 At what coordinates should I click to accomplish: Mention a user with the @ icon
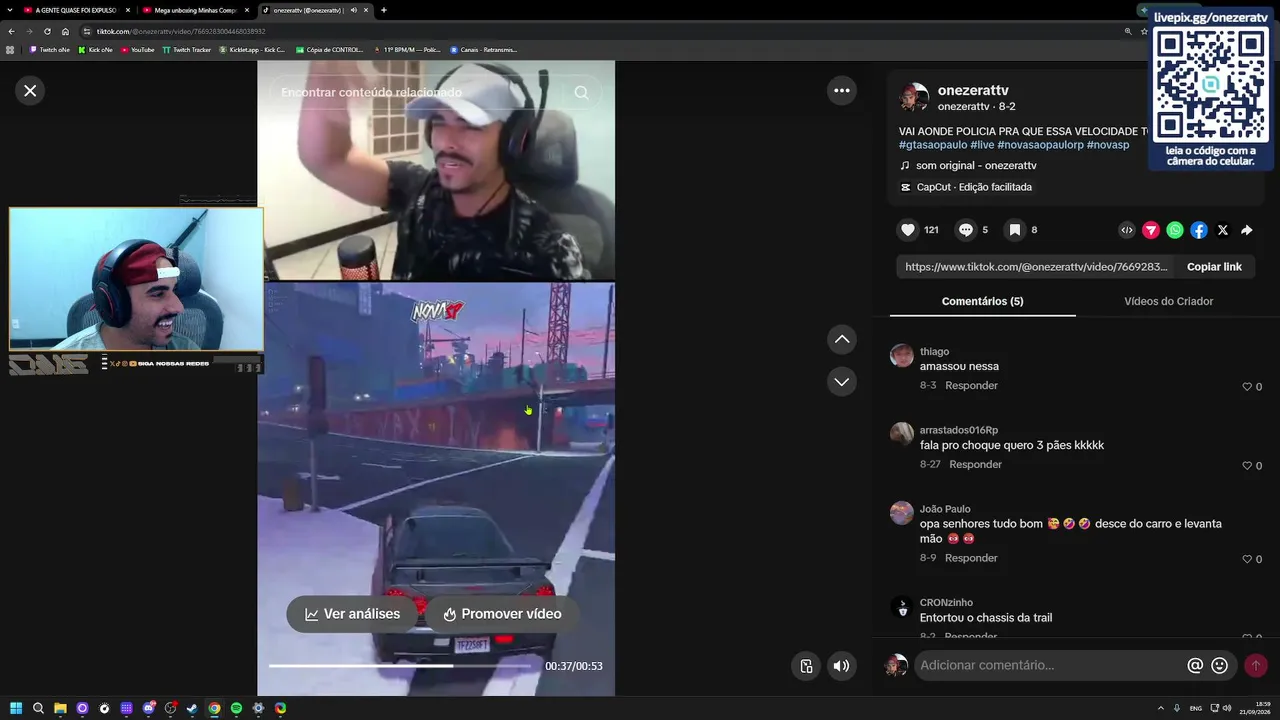tap(1195, 665)
